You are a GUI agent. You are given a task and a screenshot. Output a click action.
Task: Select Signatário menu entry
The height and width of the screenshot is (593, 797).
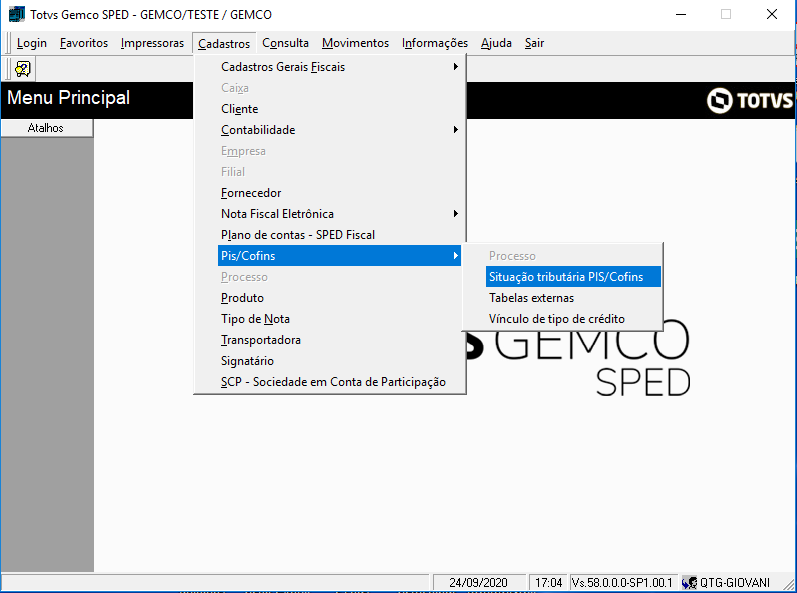339,361
